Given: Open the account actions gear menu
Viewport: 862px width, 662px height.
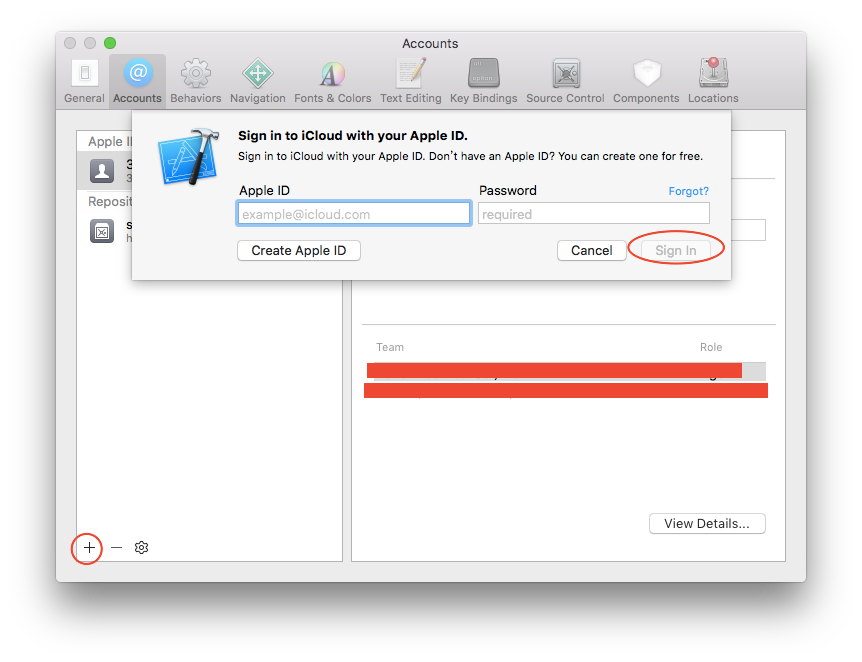Looking at the screenshot, I should (x=141, y=548).
